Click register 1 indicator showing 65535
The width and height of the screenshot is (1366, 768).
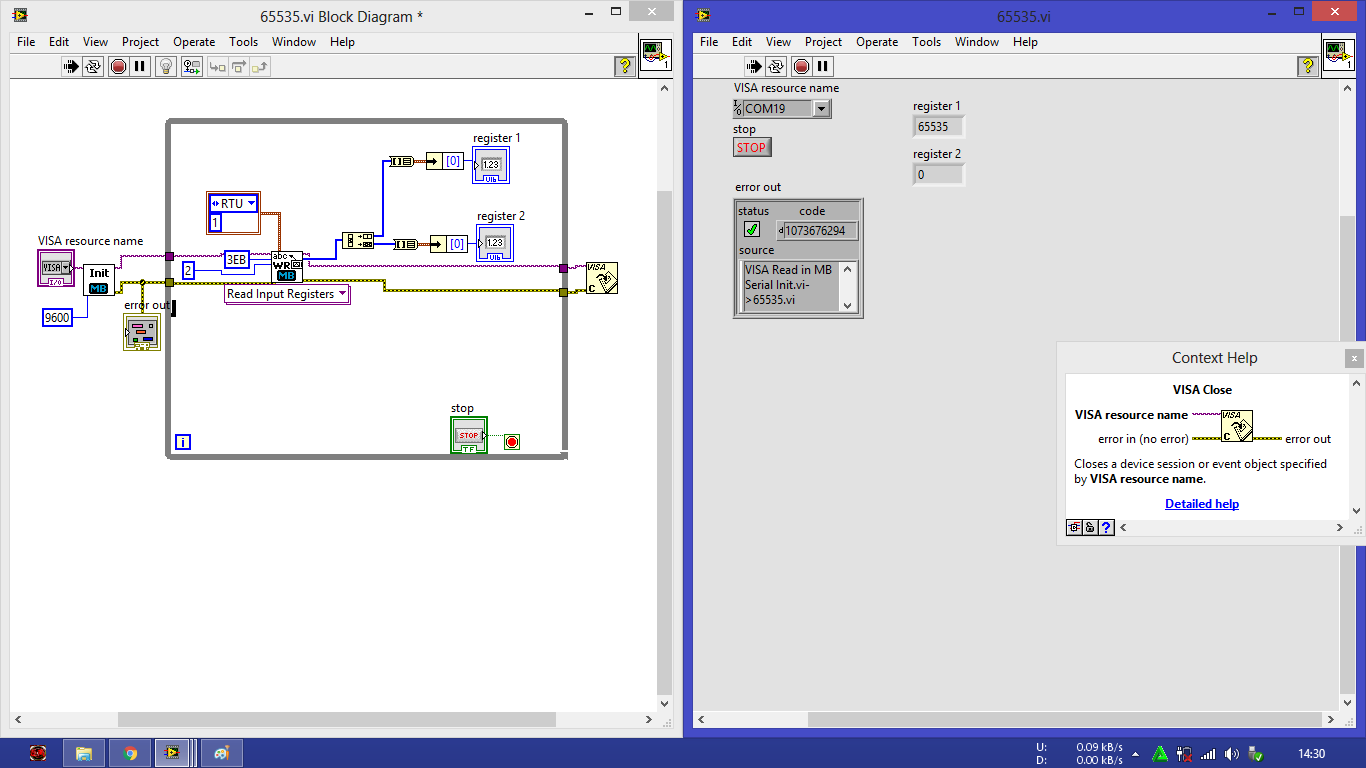(938, 126)
